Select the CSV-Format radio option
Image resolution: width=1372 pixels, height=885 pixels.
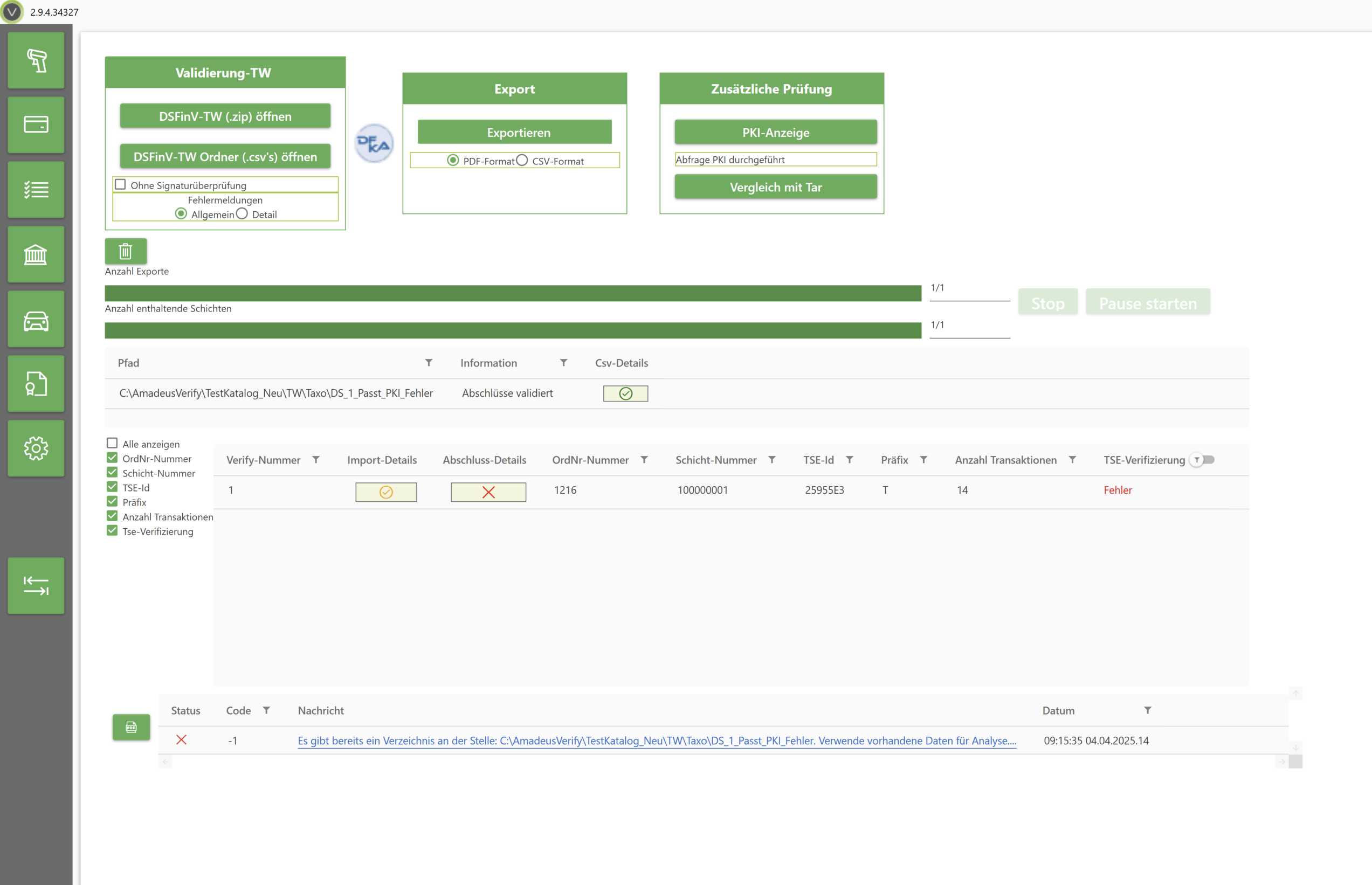pos(522,160)
